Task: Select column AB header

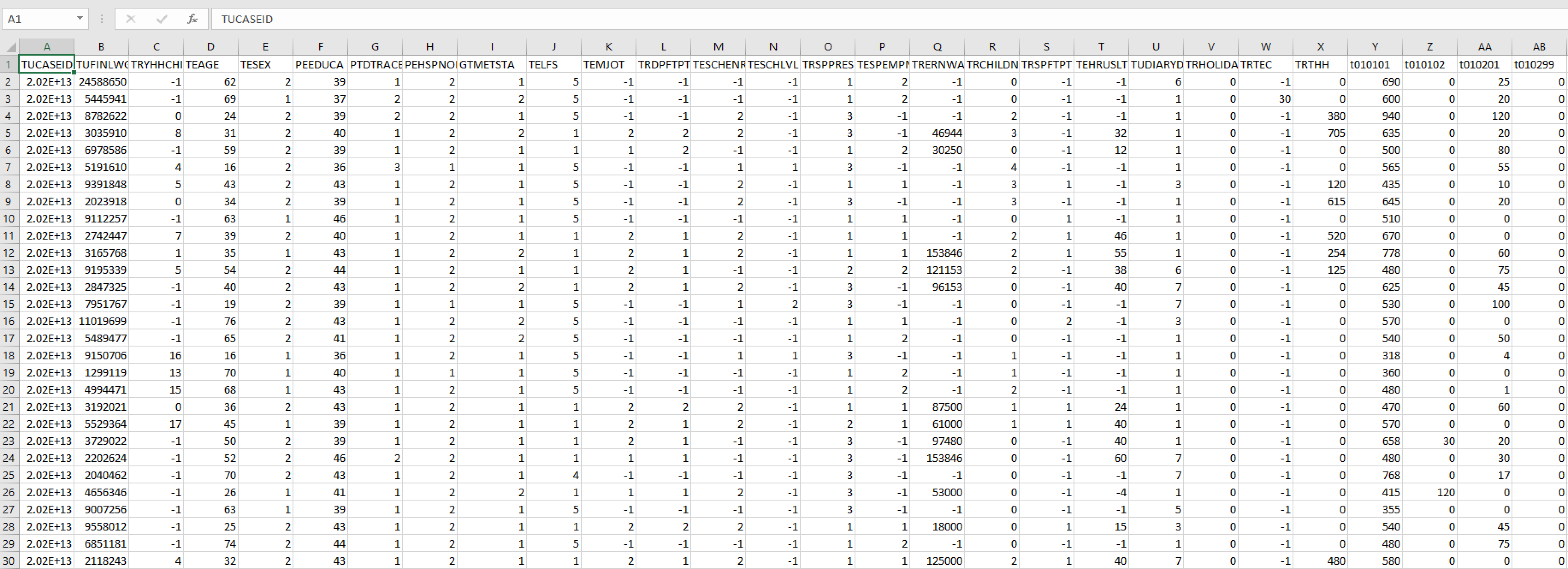Action: coord(1539,47)
